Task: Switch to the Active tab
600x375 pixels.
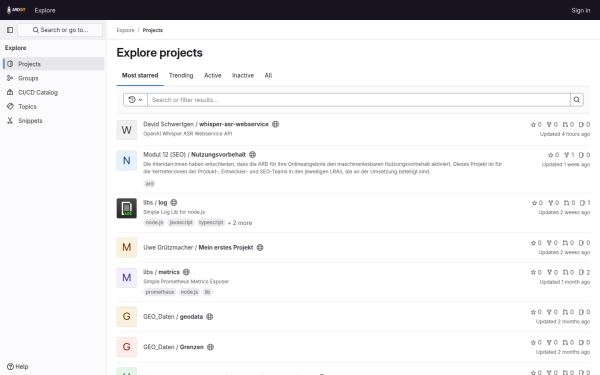Action: coord(213,75)
